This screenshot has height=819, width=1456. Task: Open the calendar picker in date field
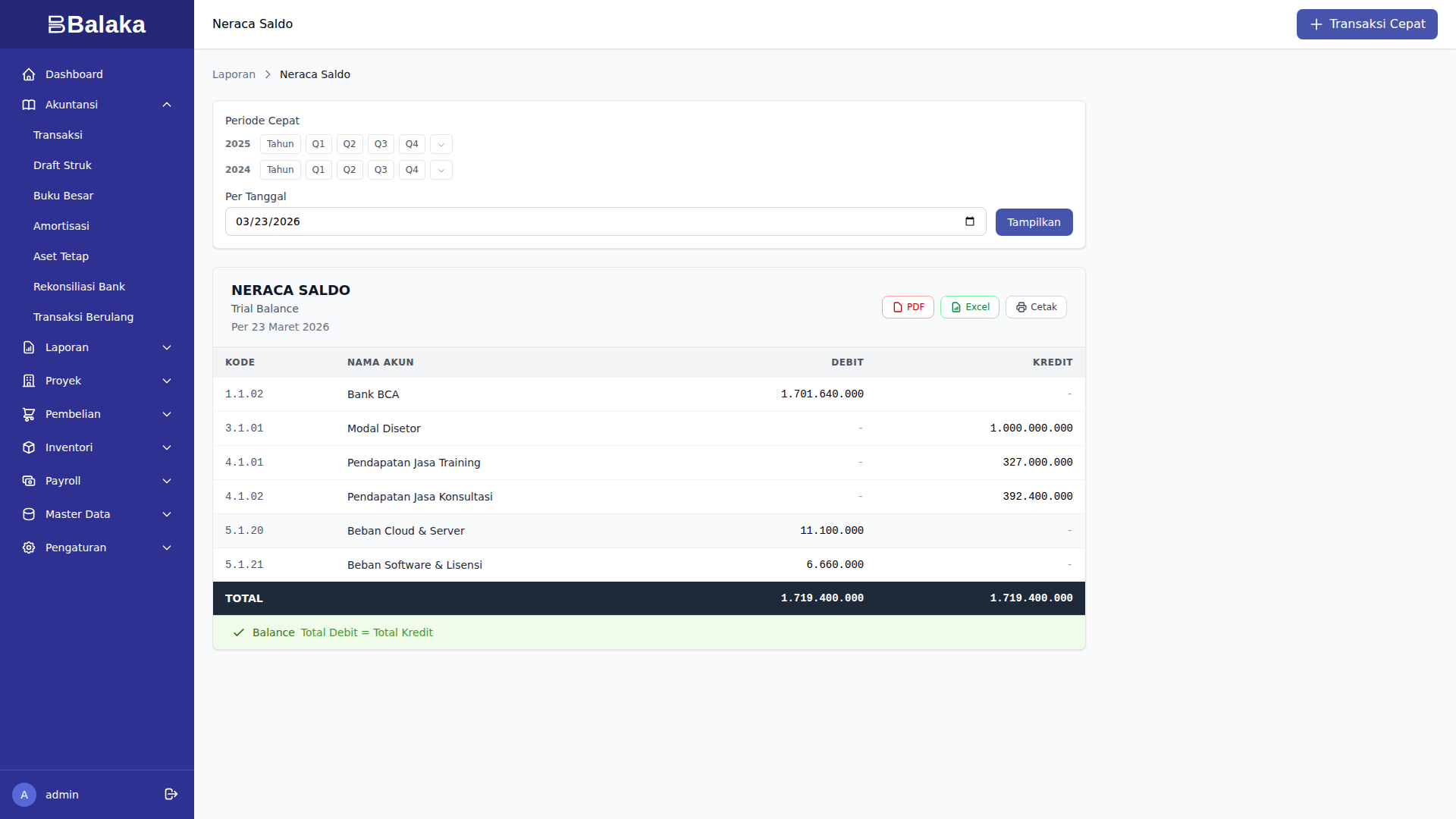tap(969, 221)
